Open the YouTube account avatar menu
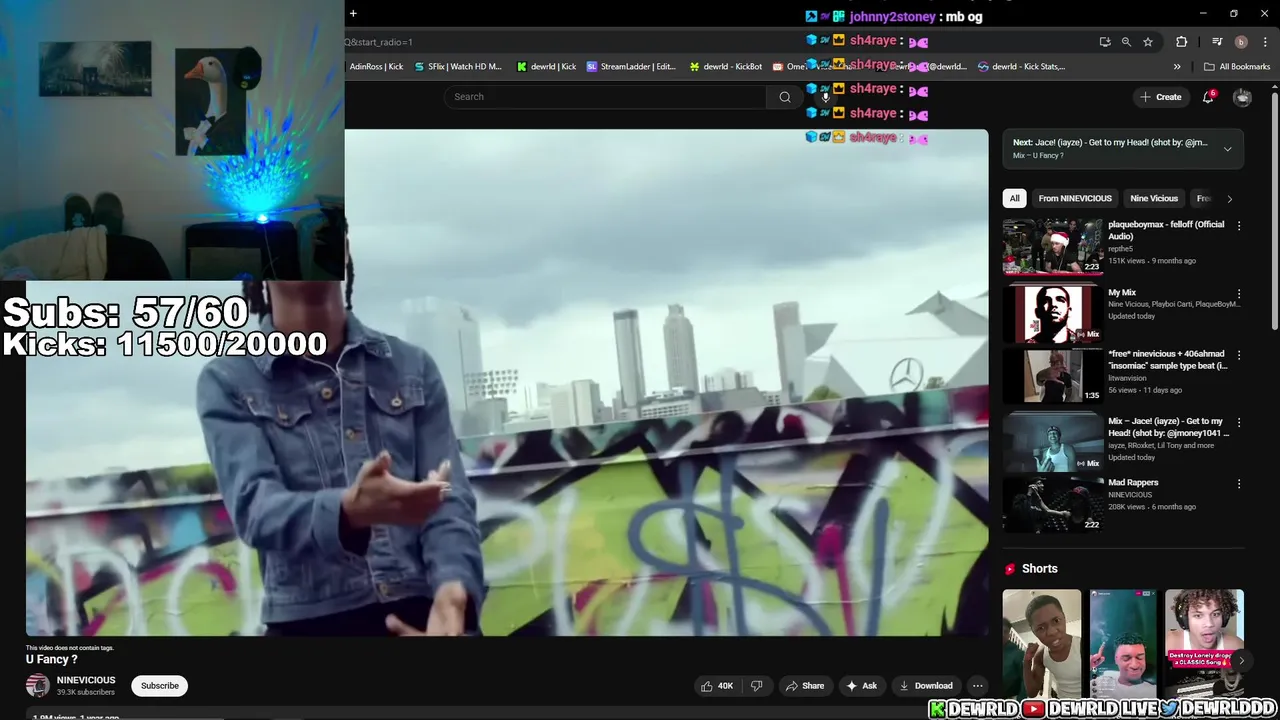 click(1242, 97)
